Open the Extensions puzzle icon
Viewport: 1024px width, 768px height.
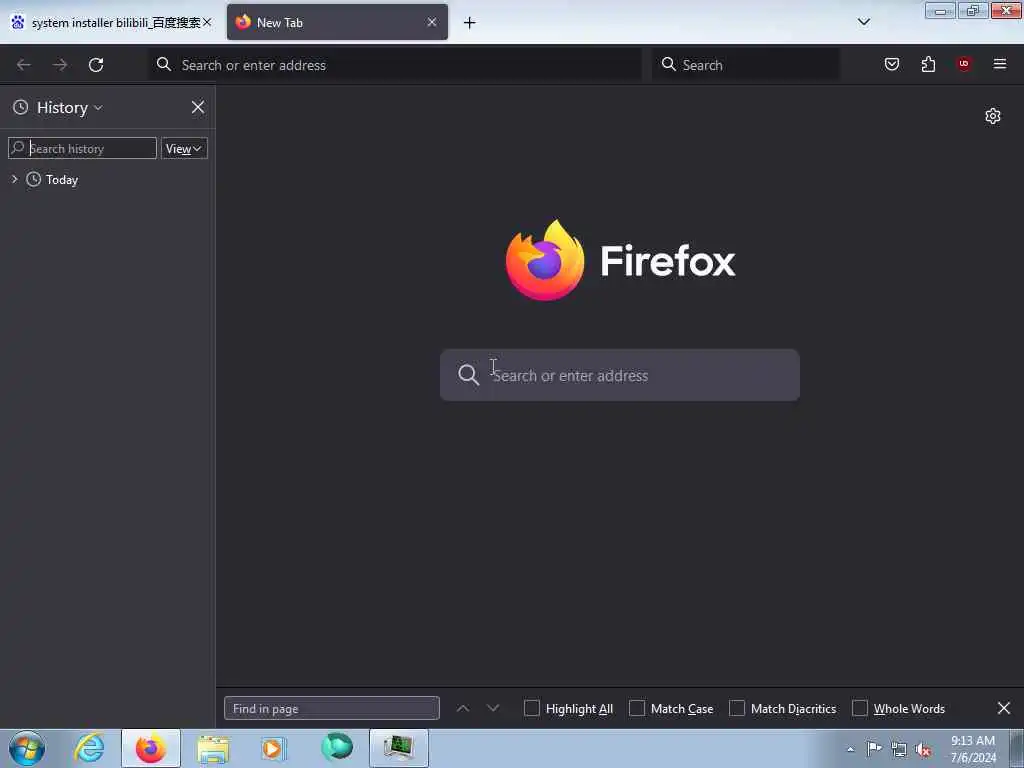click(928, 64)
